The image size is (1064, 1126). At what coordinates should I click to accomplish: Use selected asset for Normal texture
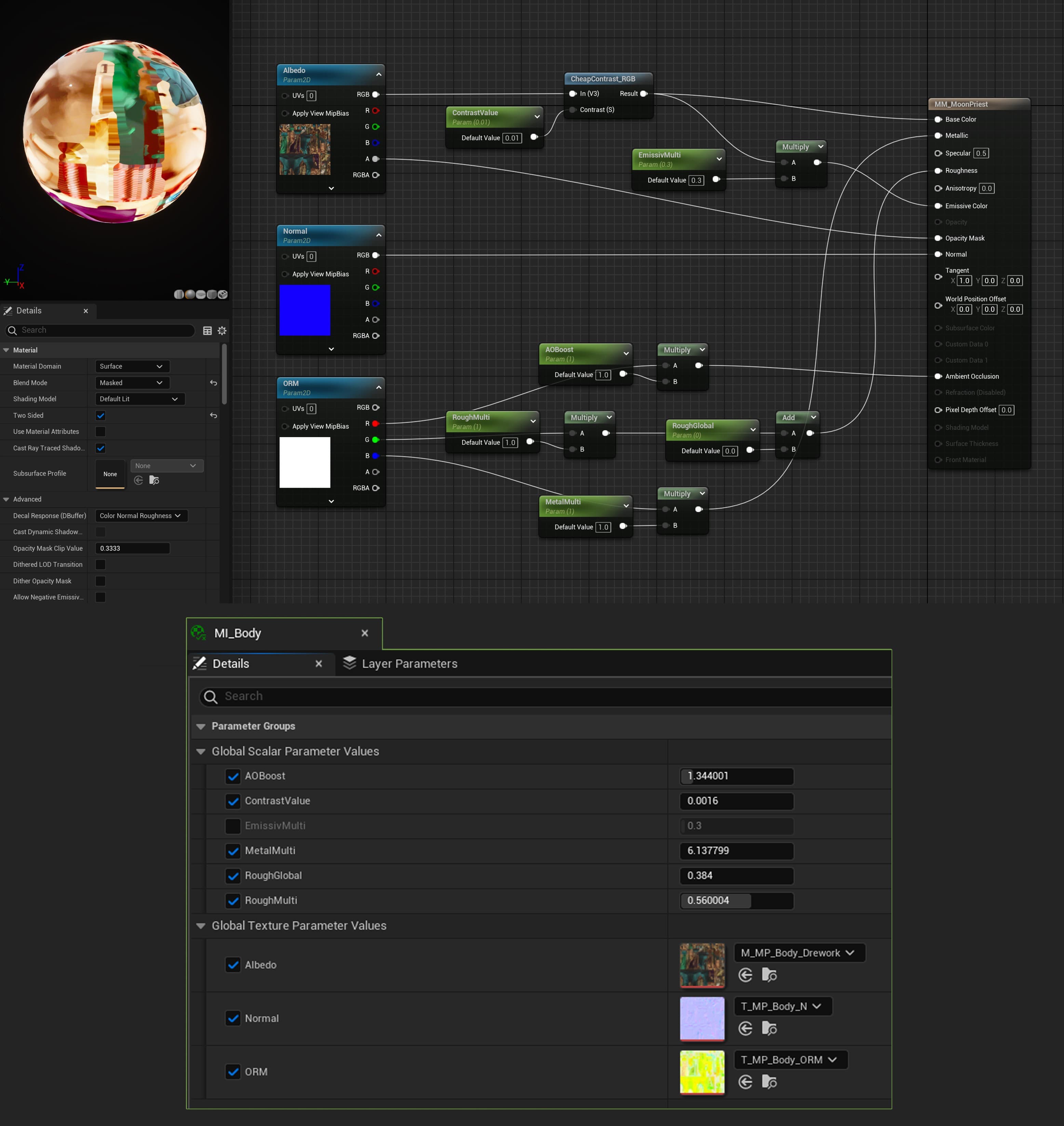[x=745, y=1029]
